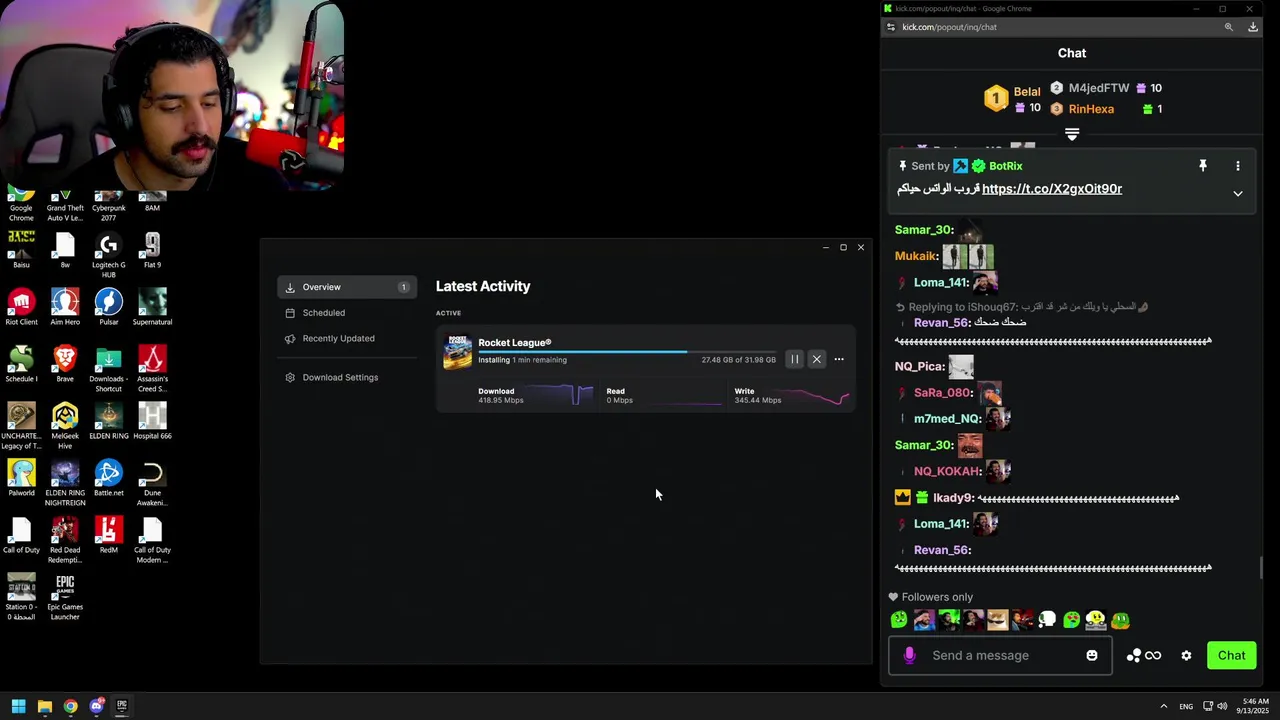Screen dimensions: 1280x720
Task: Open RedM desktop icon
Action: coord(108,535)
